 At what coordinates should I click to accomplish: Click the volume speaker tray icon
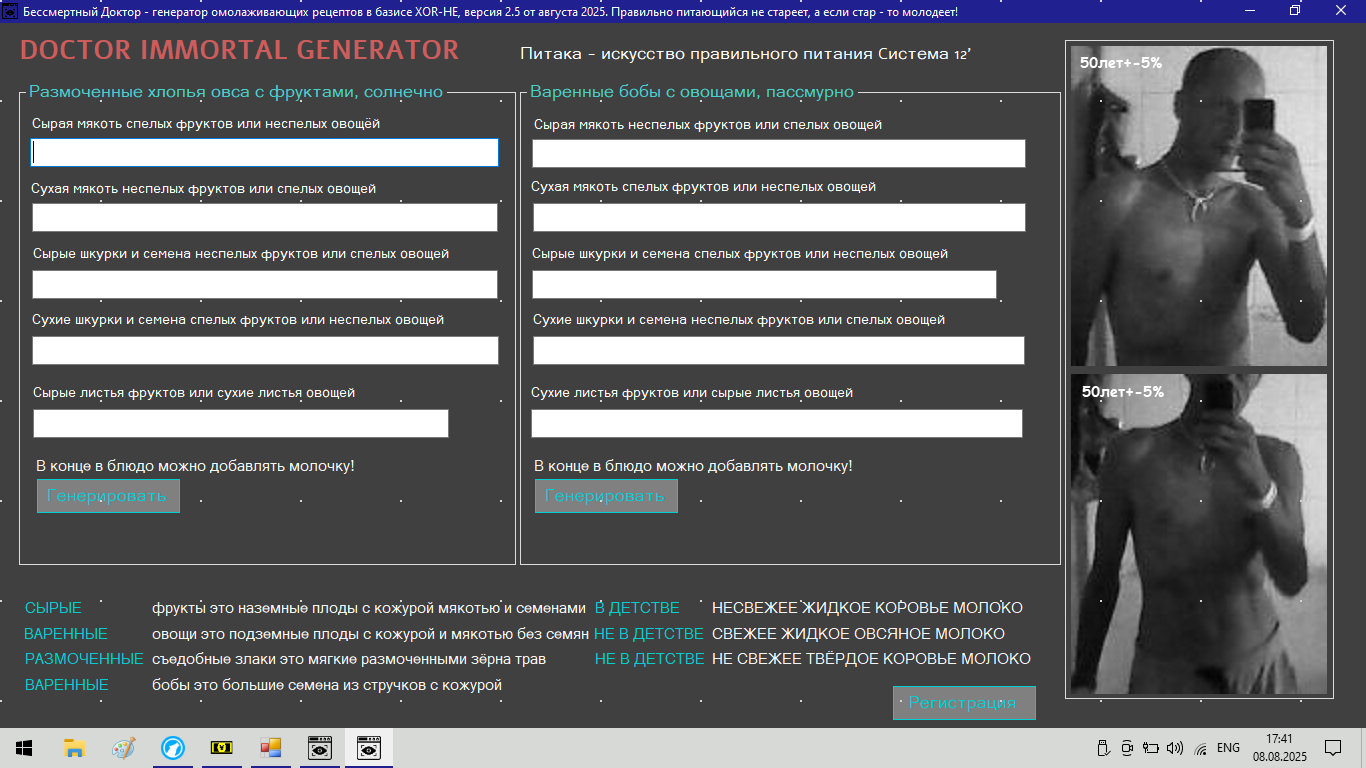pyautogui.click(x=1175, y=748)
